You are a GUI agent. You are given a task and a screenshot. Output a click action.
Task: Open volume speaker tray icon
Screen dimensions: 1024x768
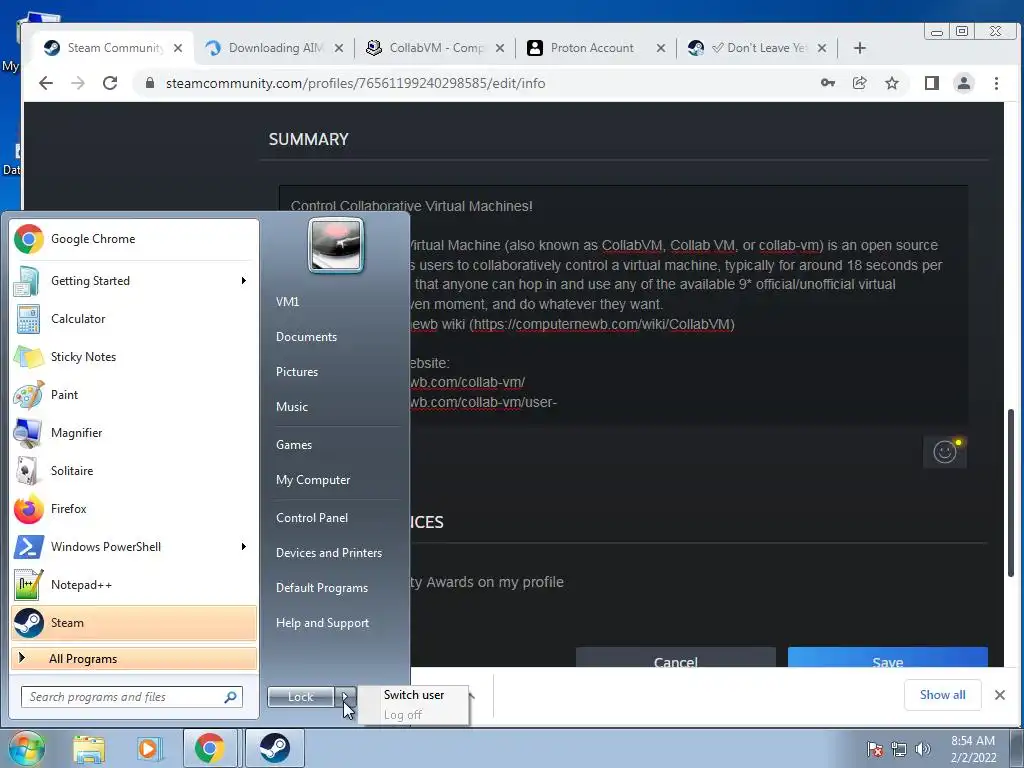(923, 749)
